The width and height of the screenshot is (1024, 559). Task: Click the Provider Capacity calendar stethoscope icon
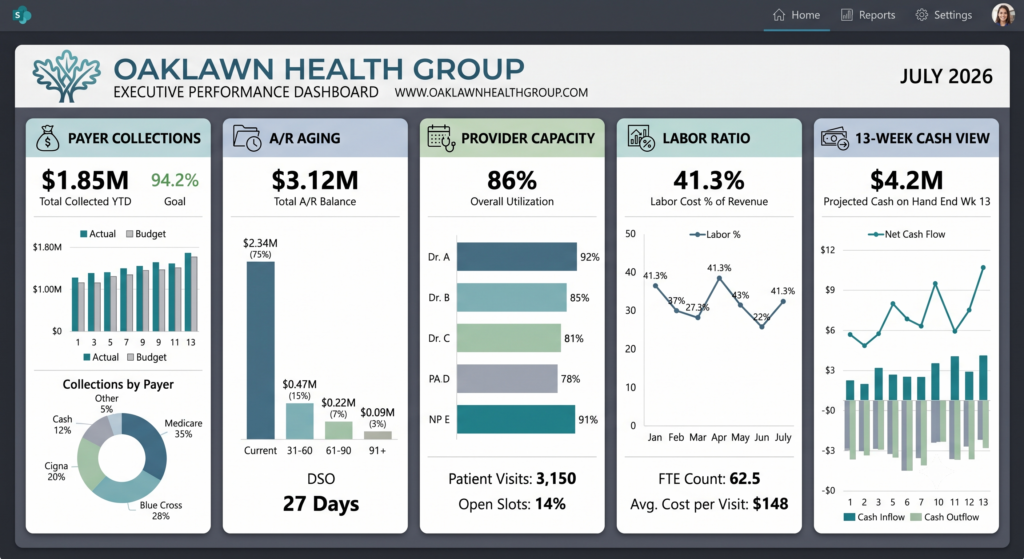click(x=441, y=138)
